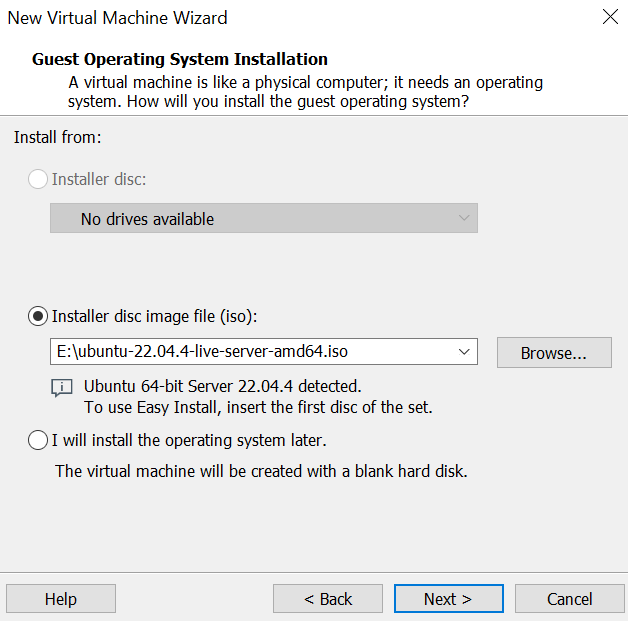The width and height of the screenshot is (628, 621).
Task: Close the New Virtual Machine Wizard window
Action: click(x=610, y=17)
